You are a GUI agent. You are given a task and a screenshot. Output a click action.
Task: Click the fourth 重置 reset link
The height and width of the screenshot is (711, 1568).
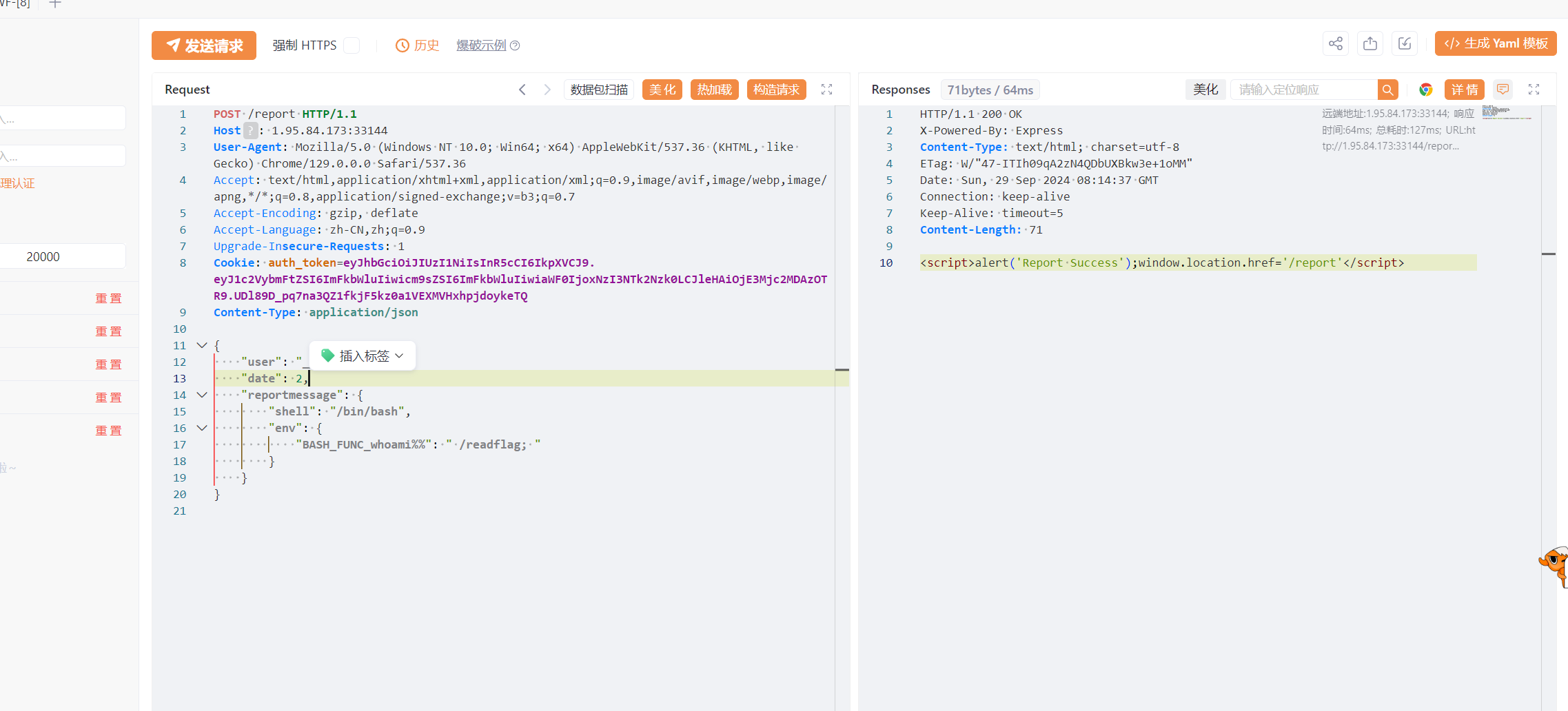click(108, 398)
